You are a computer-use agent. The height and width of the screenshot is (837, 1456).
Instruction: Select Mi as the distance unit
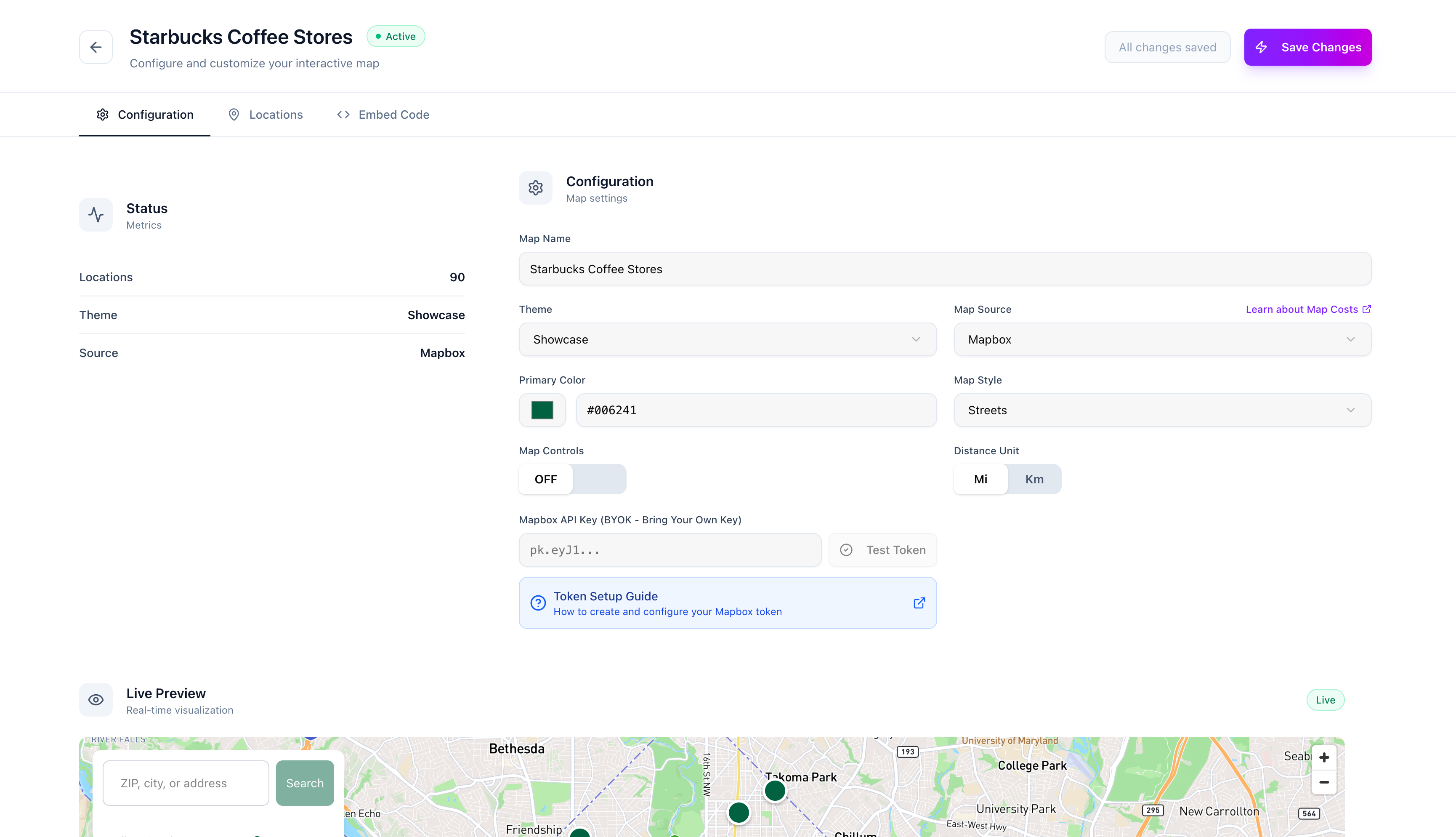click(980, 479)
